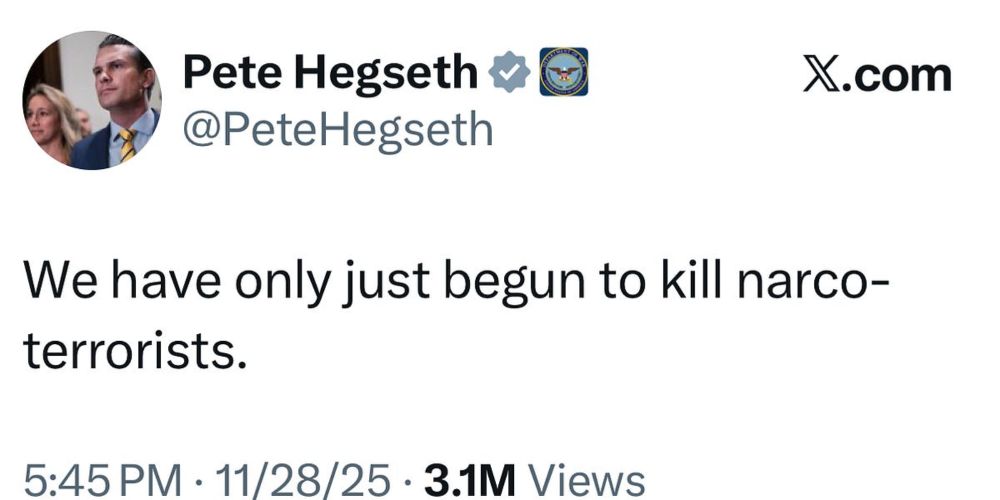Select the 3.1M view count
The image size is (1000, 500).
click(x=469, y=480)
